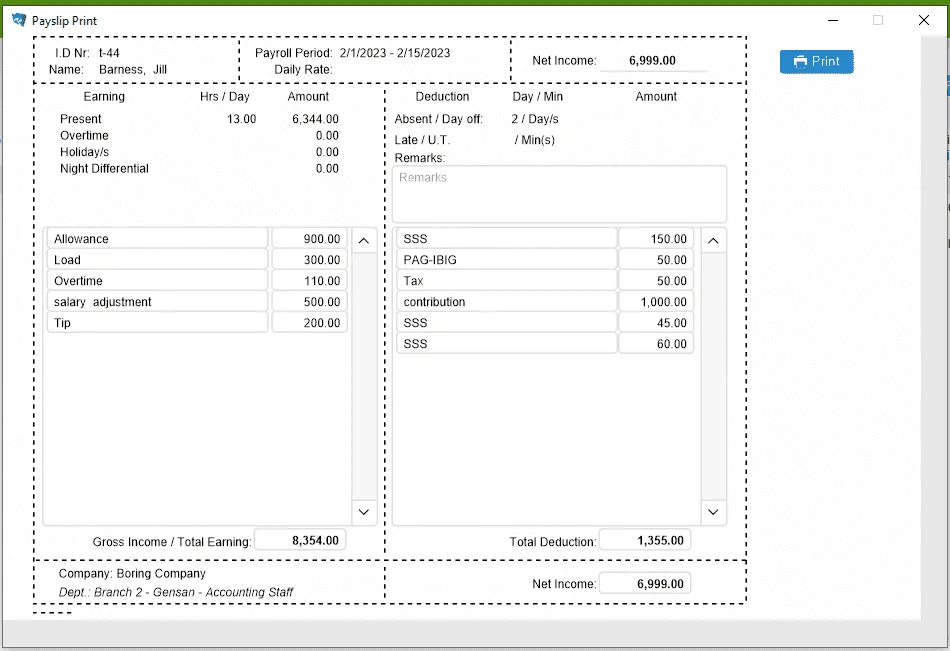
Task: Click the bottom Net Income 6,999.00 field
Action: (645, 583)
